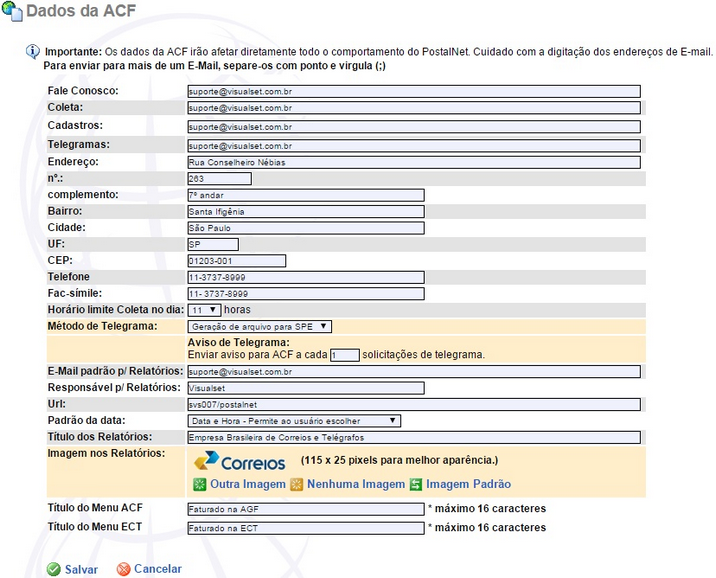
Task: Click the Título do Menu ECT field
Action: [306, 528]
